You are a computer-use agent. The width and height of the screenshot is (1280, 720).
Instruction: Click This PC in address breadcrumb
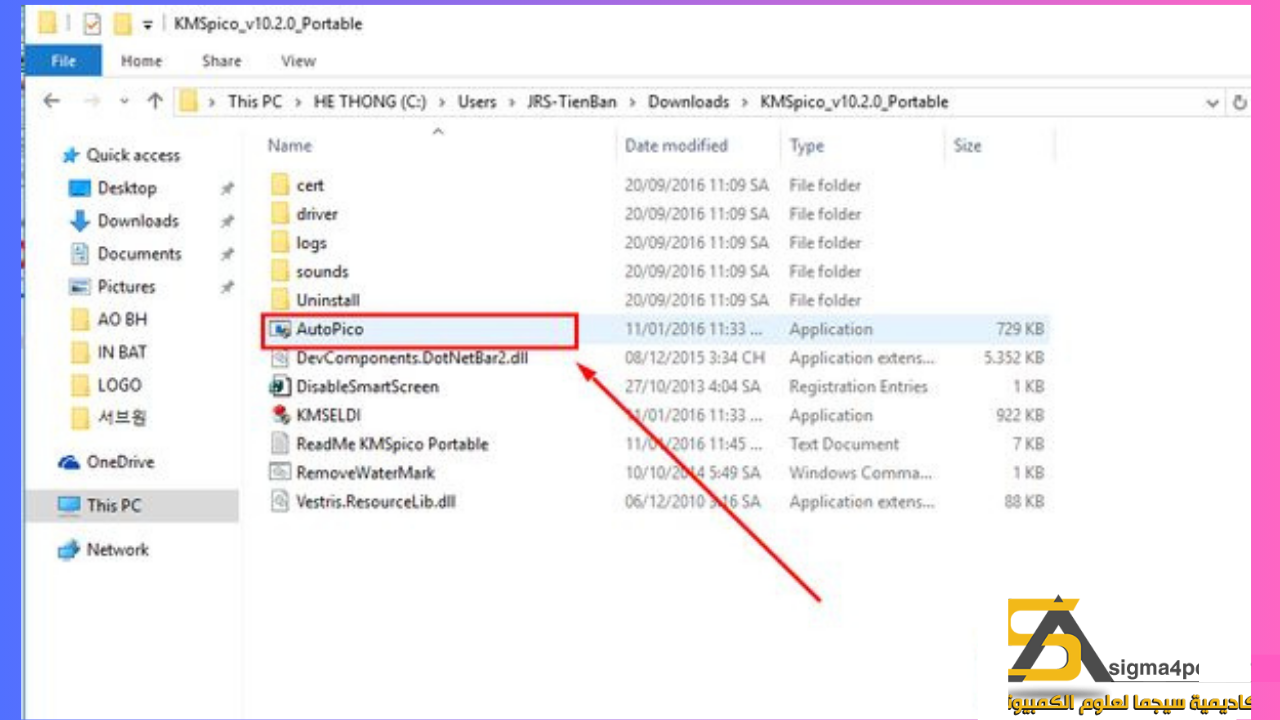pos(255,102)
